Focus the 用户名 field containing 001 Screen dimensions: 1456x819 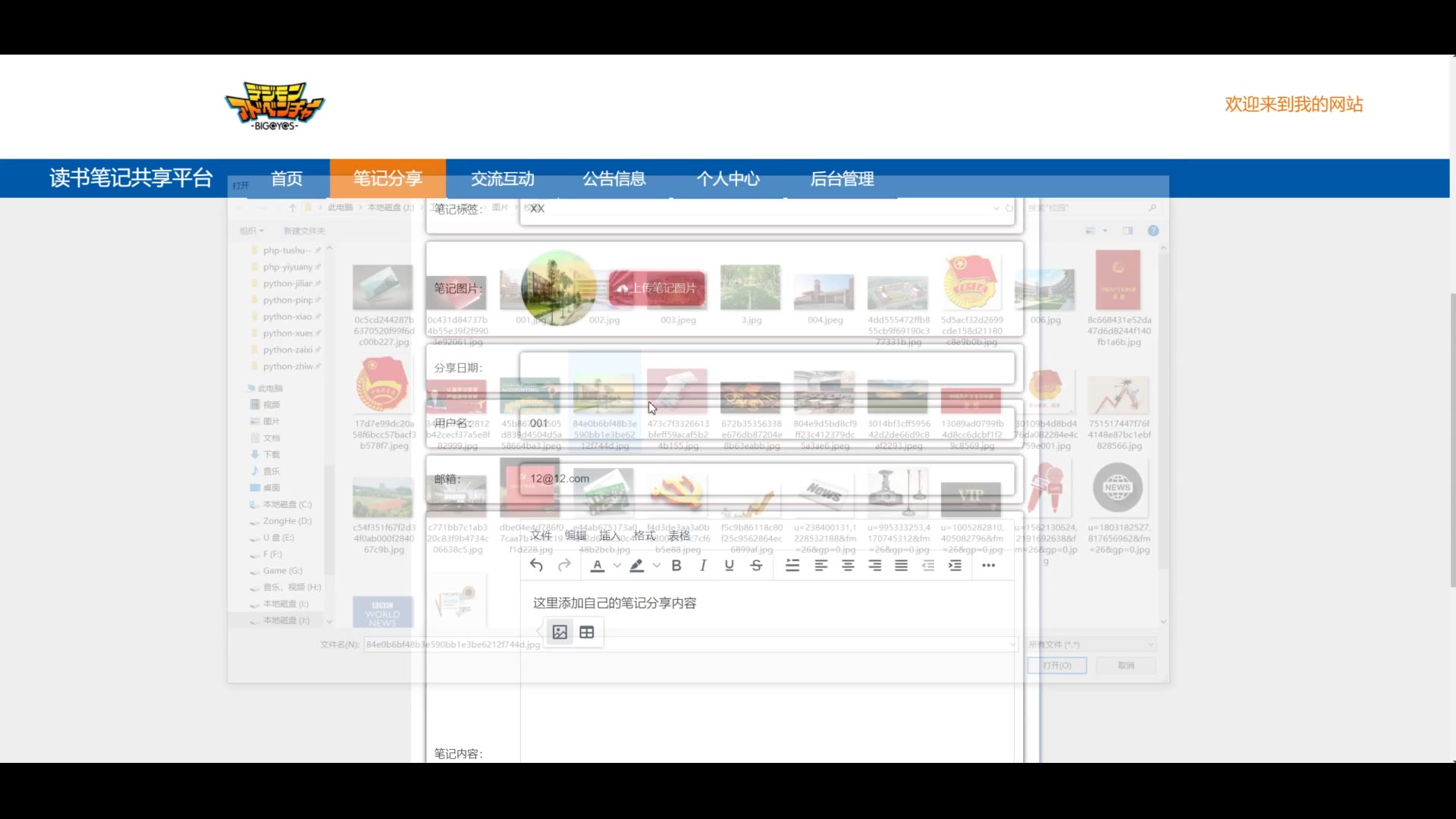click(767, 423)
